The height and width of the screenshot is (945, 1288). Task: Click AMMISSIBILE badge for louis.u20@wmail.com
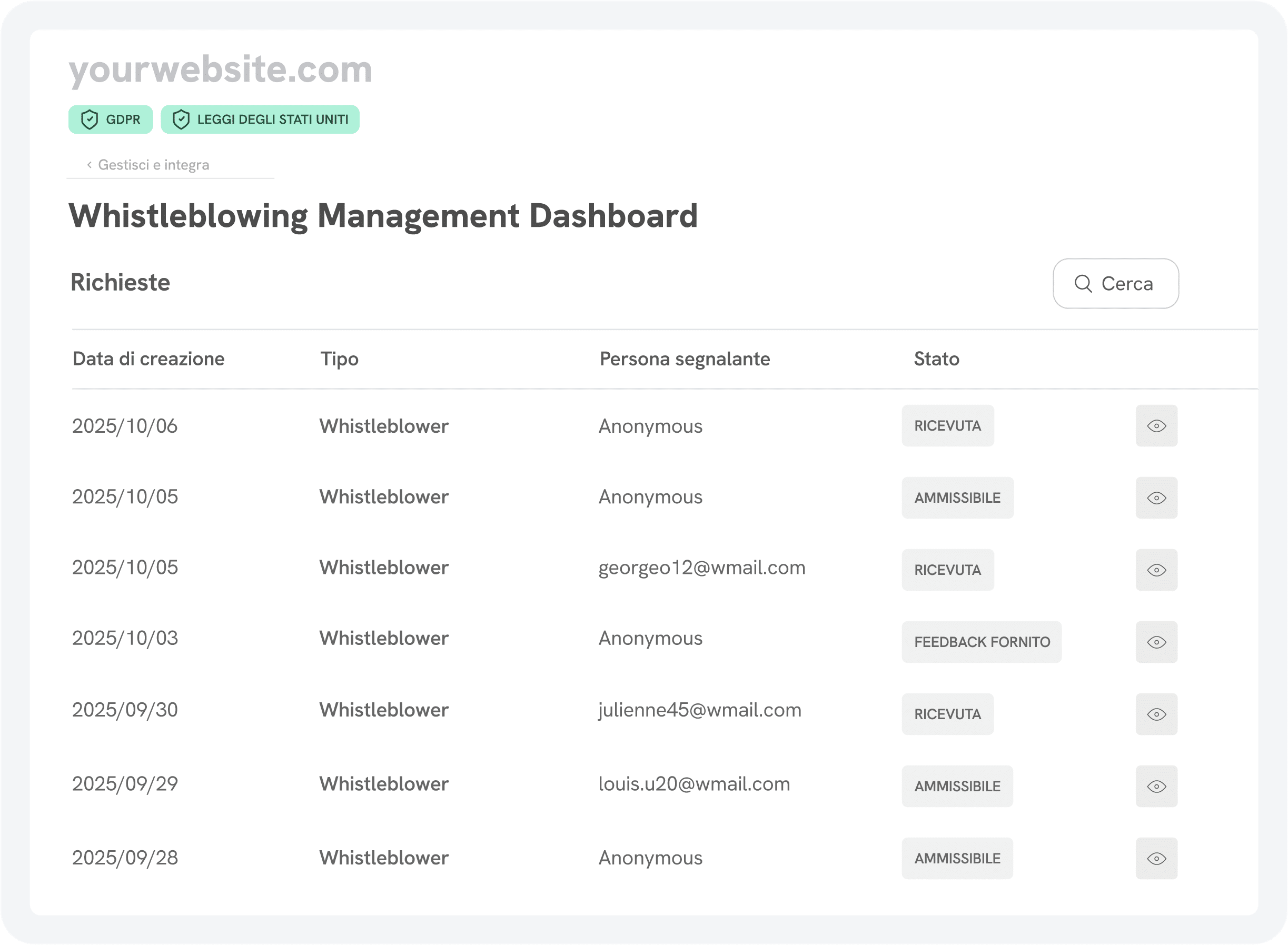click(x=957, y=786)
